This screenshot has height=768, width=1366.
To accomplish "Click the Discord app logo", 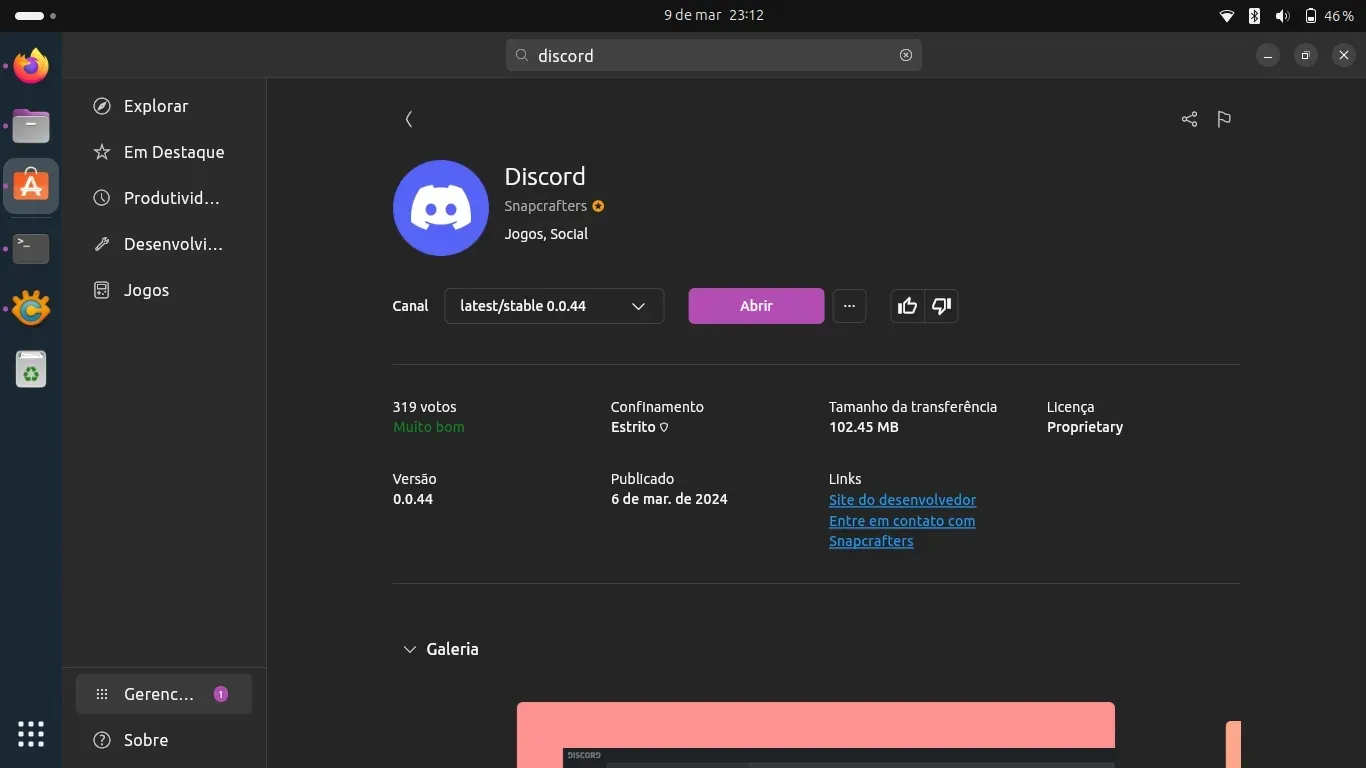I will pyautogui.click(x=441, y=208).
